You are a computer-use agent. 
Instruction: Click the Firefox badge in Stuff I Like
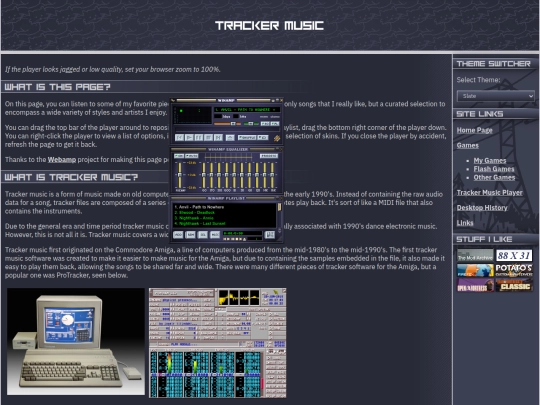coord(475,270)
